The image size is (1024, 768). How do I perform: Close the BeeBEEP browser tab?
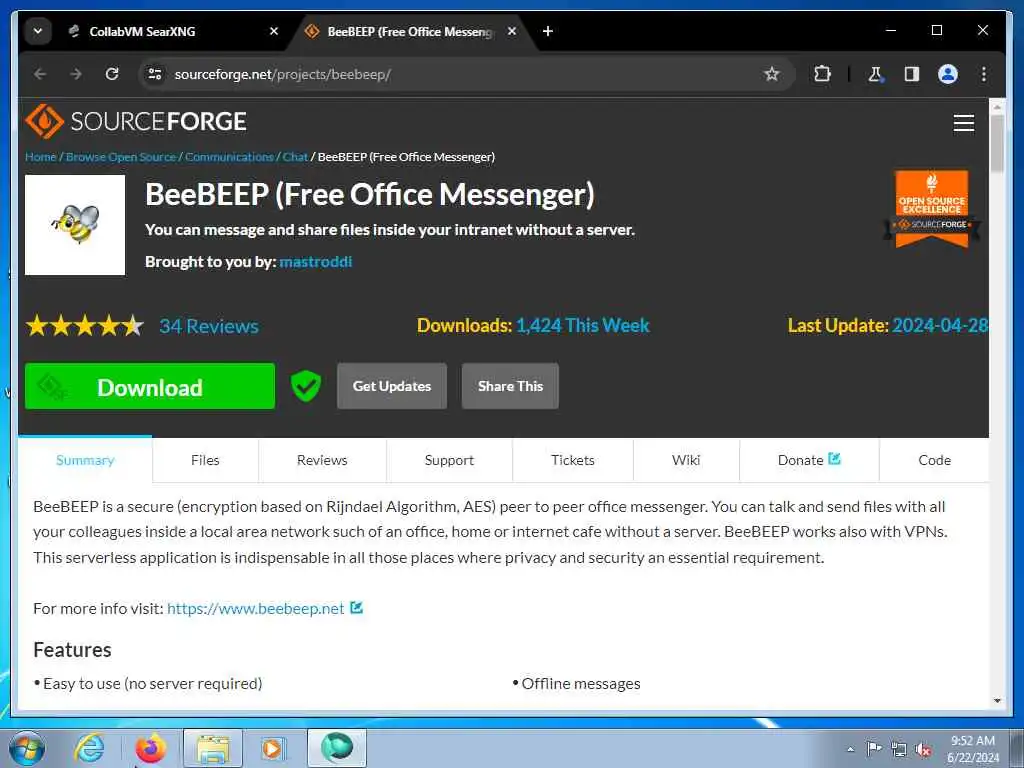512,31
